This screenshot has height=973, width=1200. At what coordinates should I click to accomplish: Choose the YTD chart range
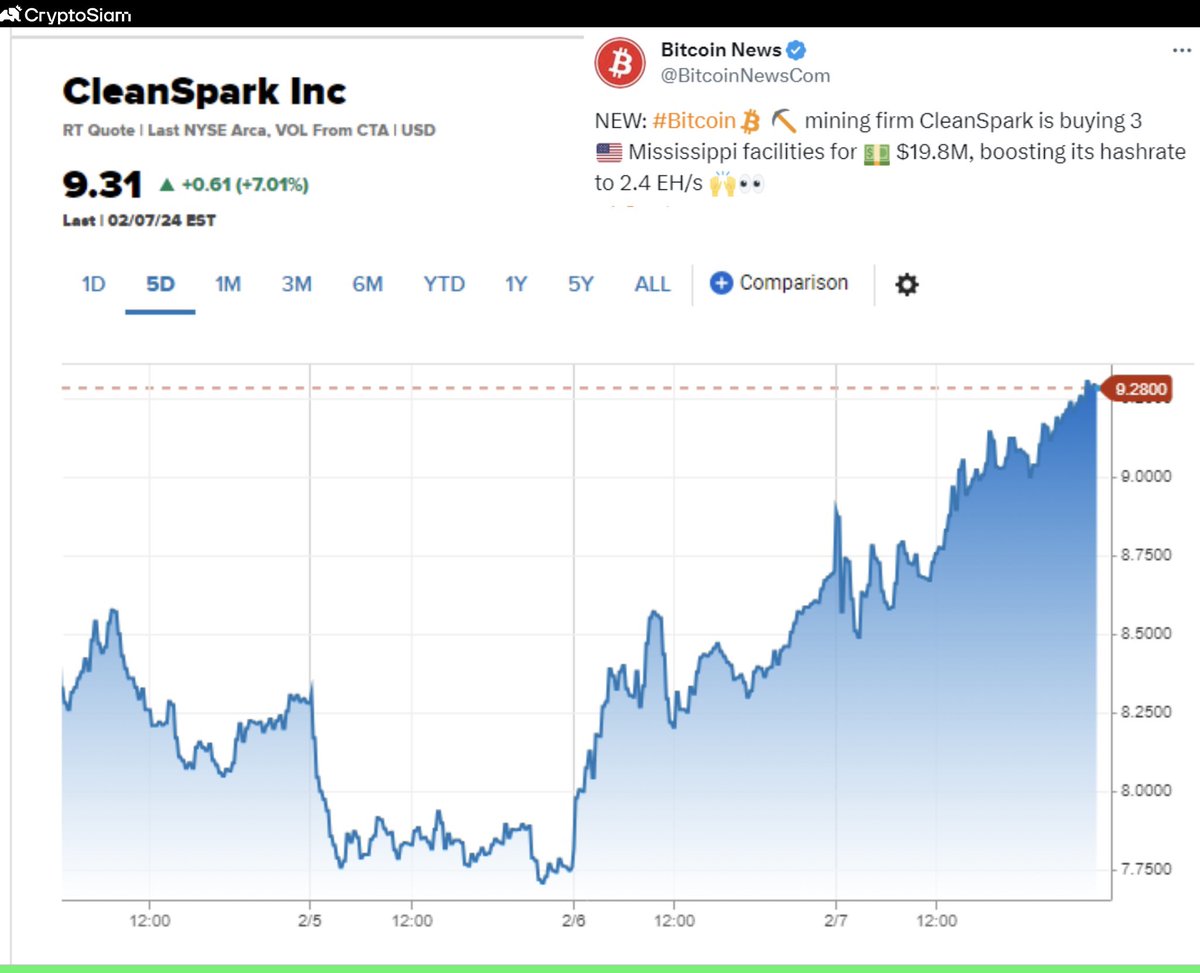[444, 284]
